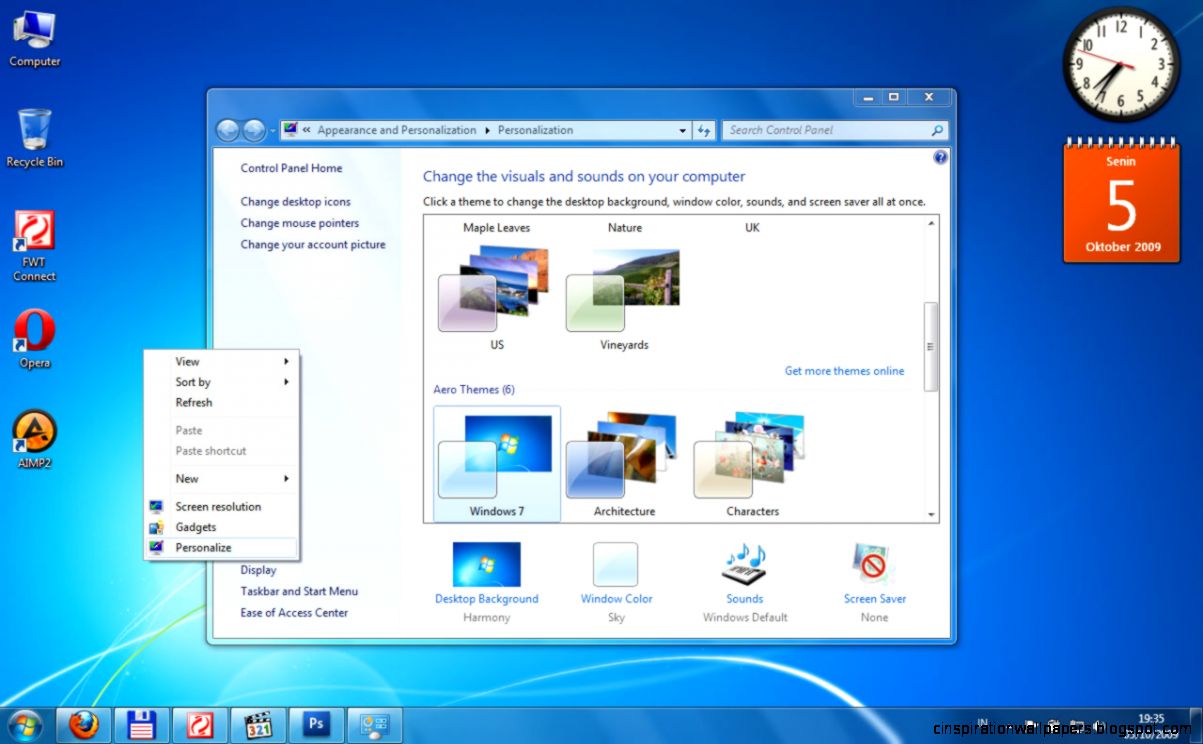Open the Sounds link text
This screenshot has height=744, width=1203.
(x=744, y=599)
